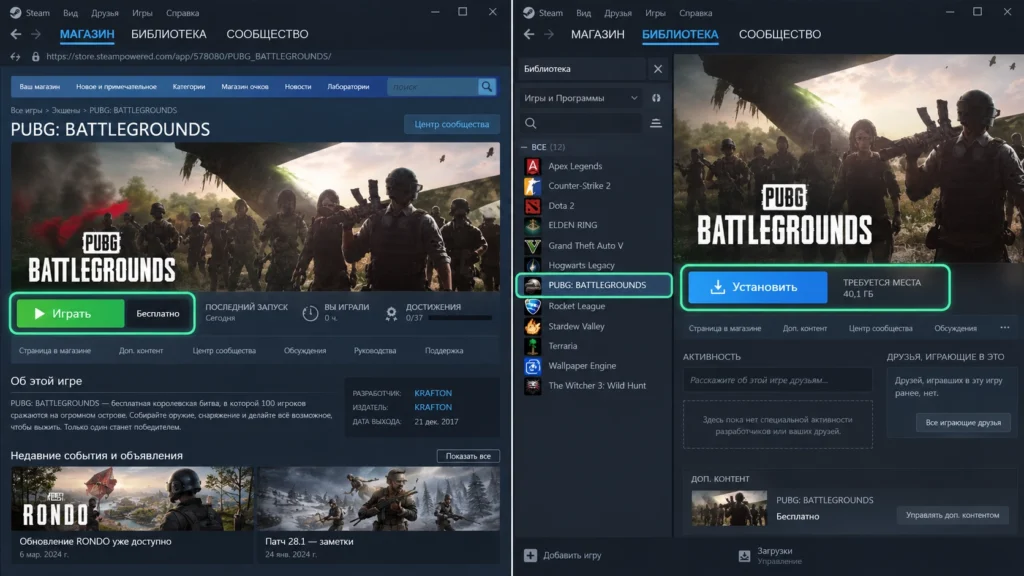
Task: Click Все играющие друзья button
Action: [963, 423]
